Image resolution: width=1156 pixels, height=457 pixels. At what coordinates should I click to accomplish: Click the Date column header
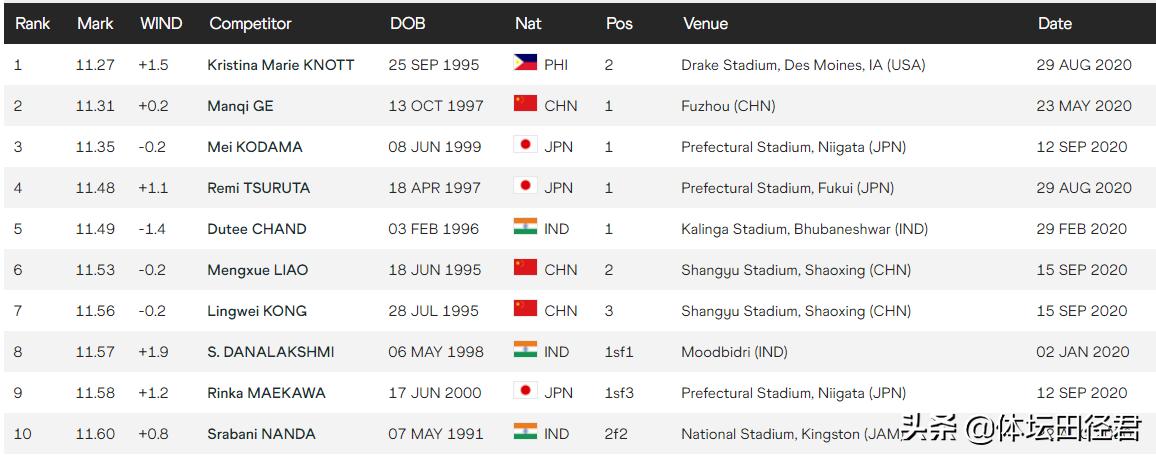click(1054, 23)
